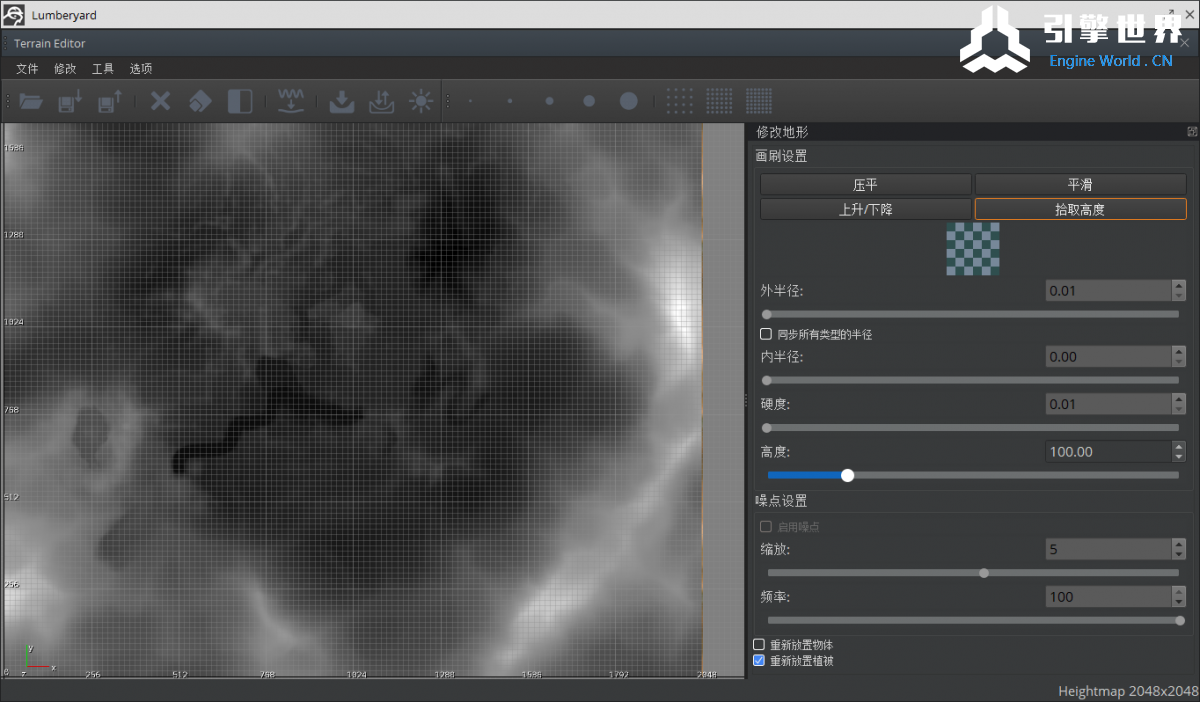Click the 高度 slider handle
This screenshot has width=1200, height=702.
click(848, 475)
